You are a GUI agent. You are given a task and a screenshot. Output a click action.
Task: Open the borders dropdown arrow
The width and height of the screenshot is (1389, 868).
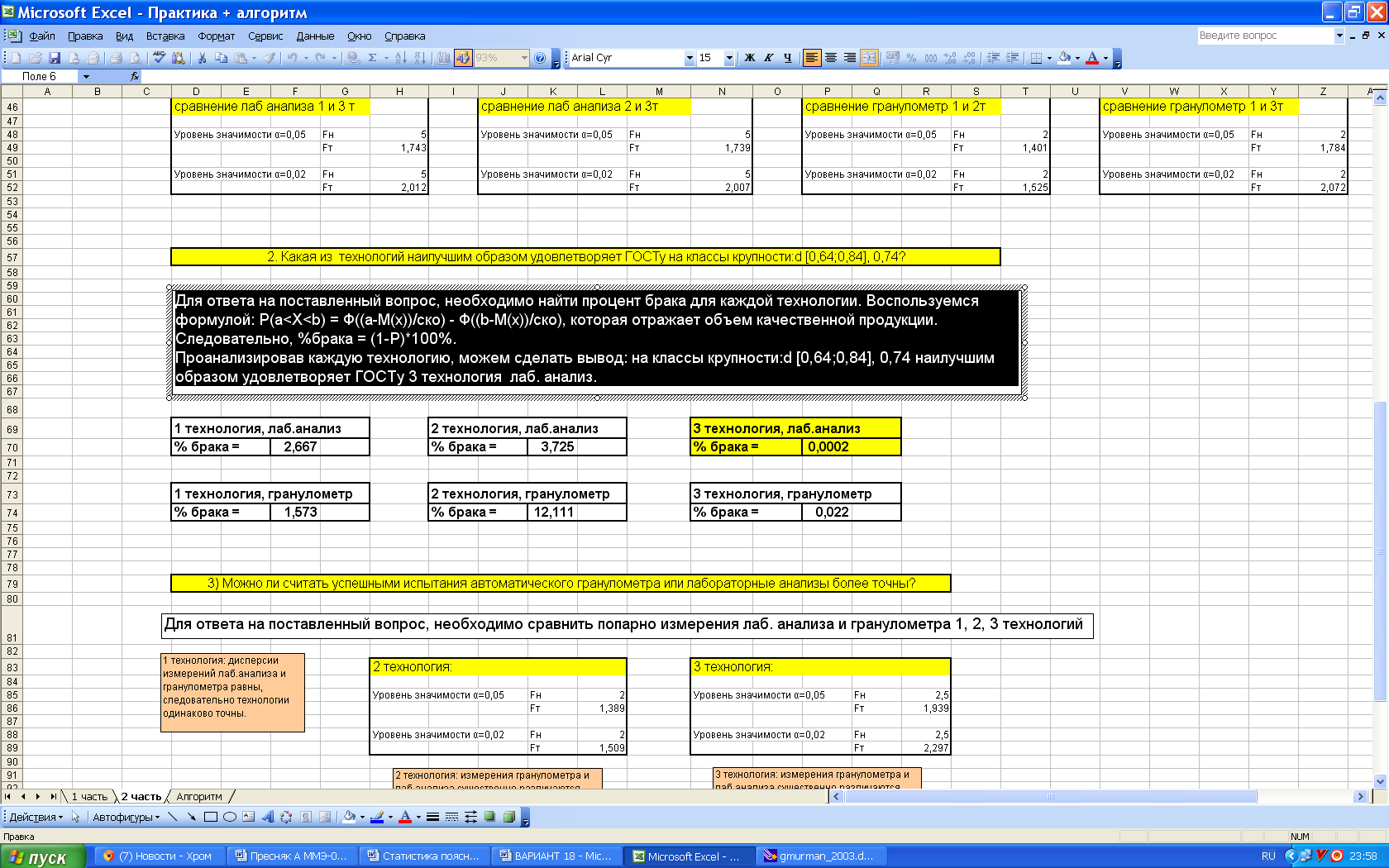pyautogui.click(x=1049, y=58)
